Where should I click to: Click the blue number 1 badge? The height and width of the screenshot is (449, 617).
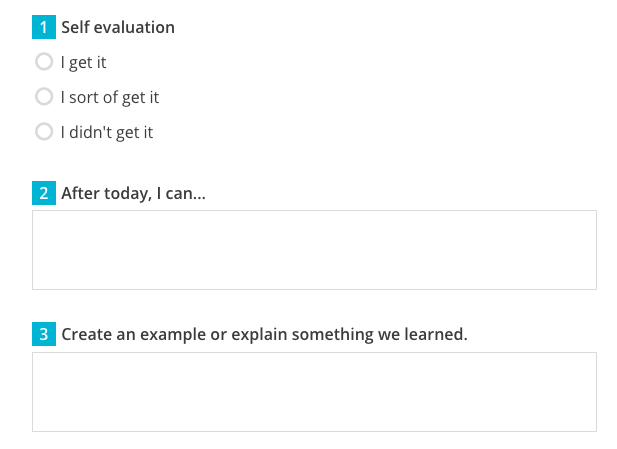[x=44, y=27]
